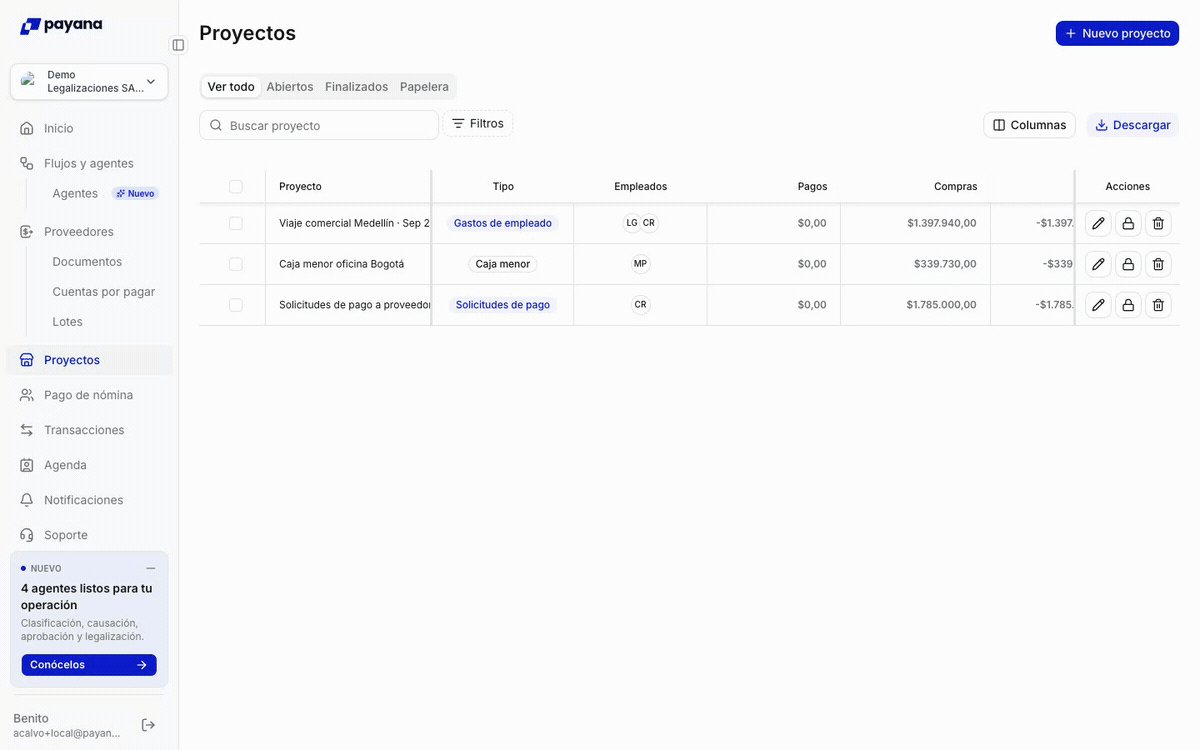
Task: Click the CR avatar in Solicitudes de pago row
Action: click(640, 304)
